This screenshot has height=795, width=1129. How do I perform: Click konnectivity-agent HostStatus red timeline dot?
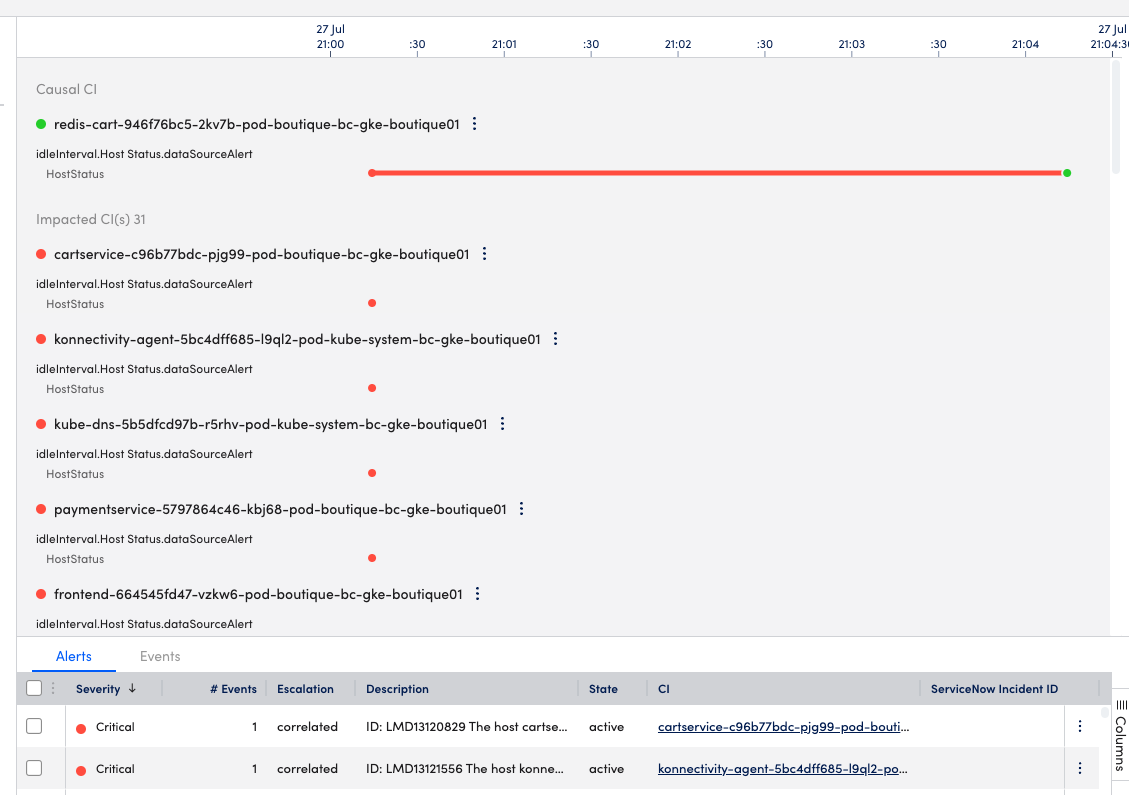[x=372, y=388]
